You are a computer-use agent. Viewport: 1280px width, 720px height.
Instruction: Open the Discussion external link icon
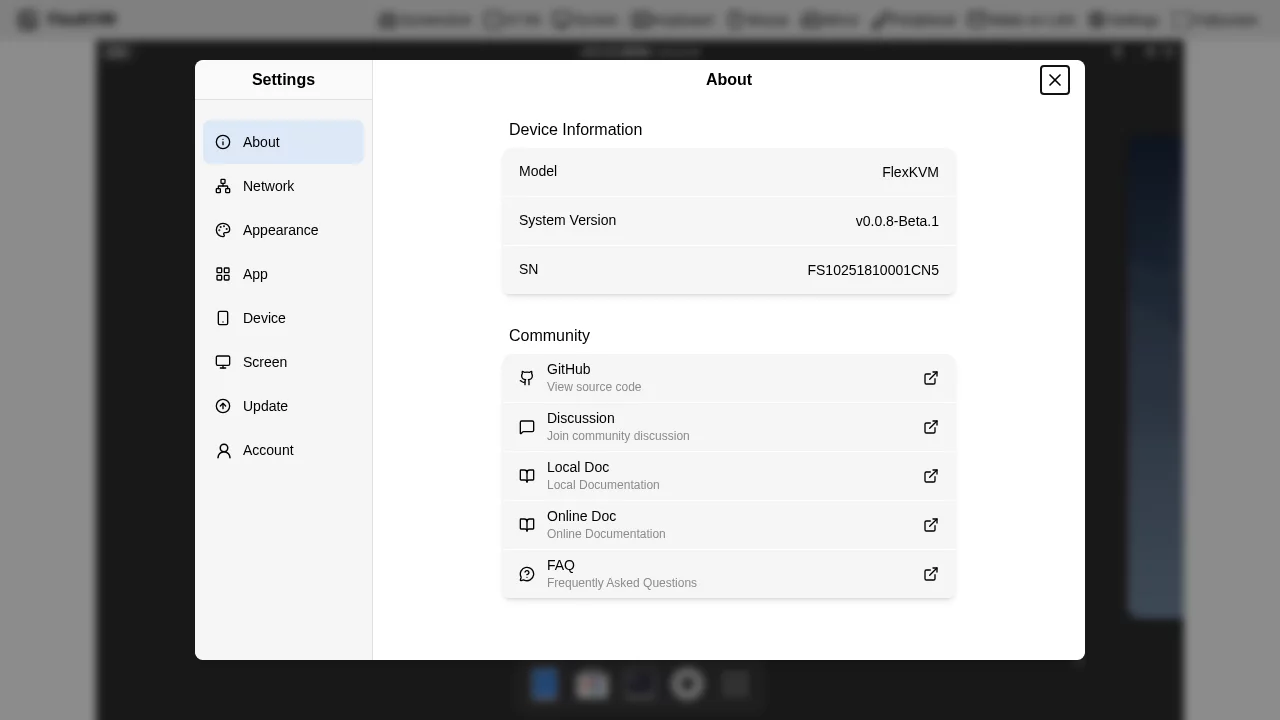[931, 427]
